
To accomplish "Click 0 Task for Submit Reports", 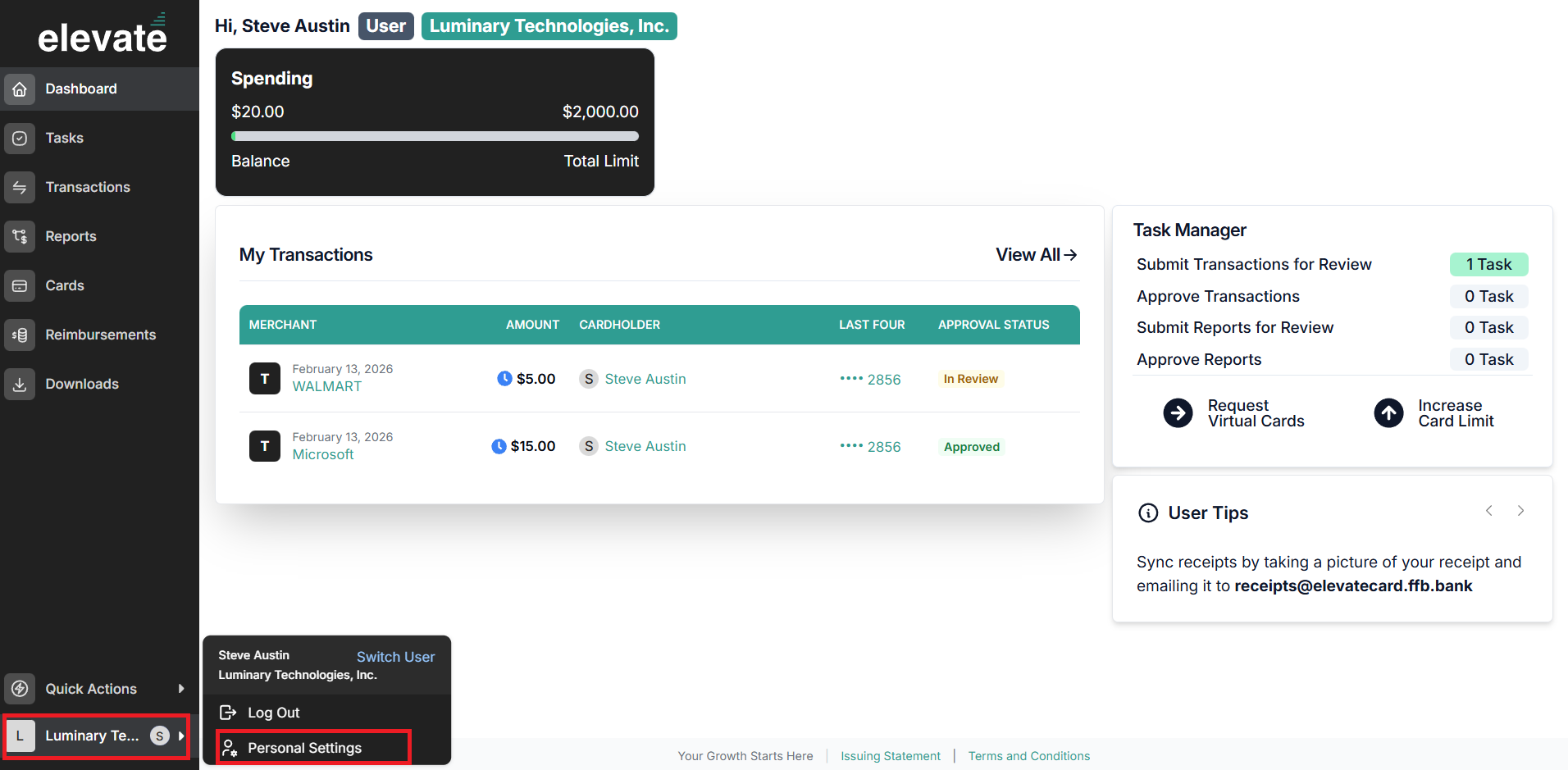I will tap(1488, 327).
